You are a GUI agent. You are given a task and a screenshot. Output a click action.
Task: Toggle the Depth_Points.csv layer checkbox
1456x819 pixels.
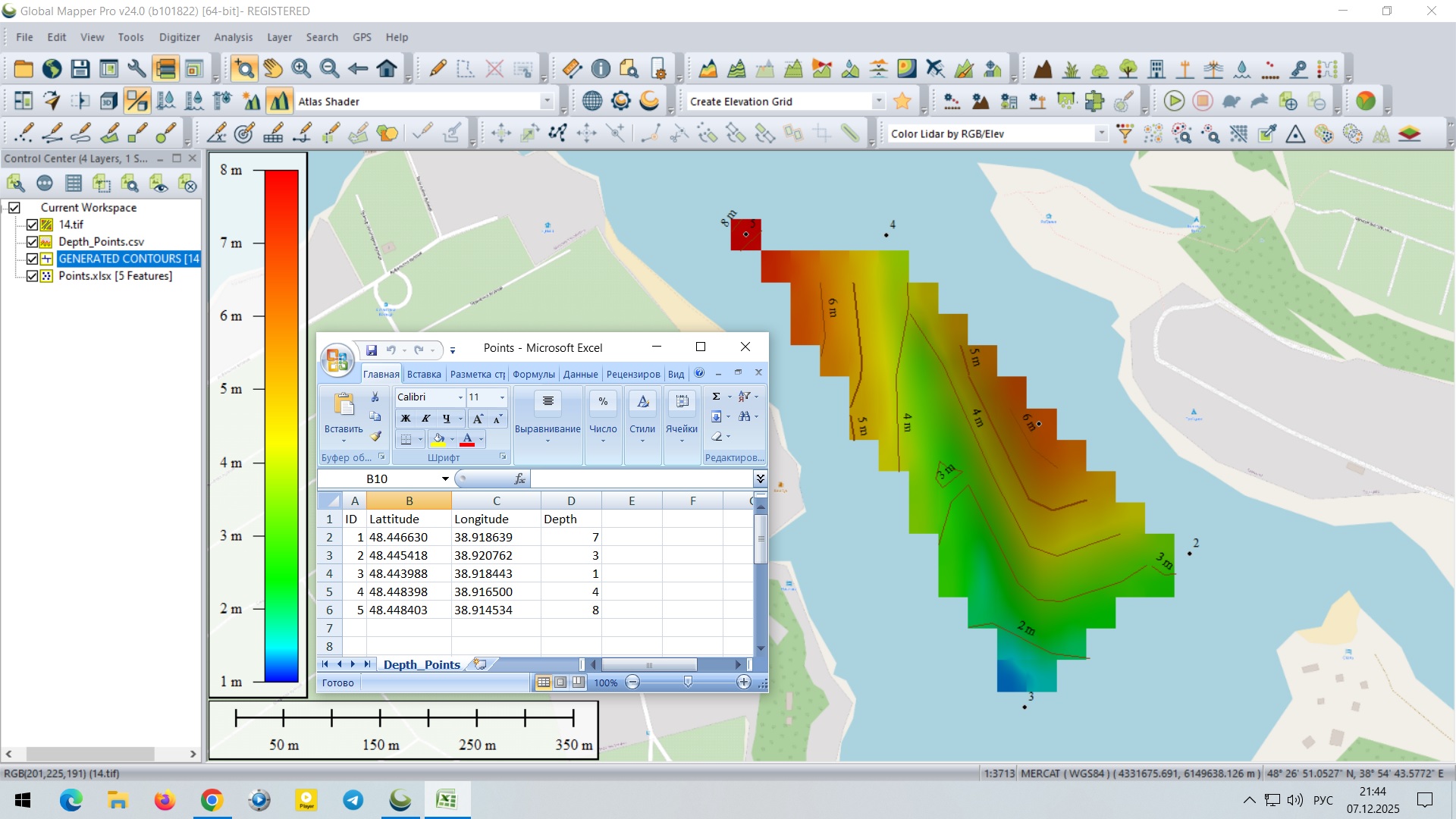pos(32,242)
